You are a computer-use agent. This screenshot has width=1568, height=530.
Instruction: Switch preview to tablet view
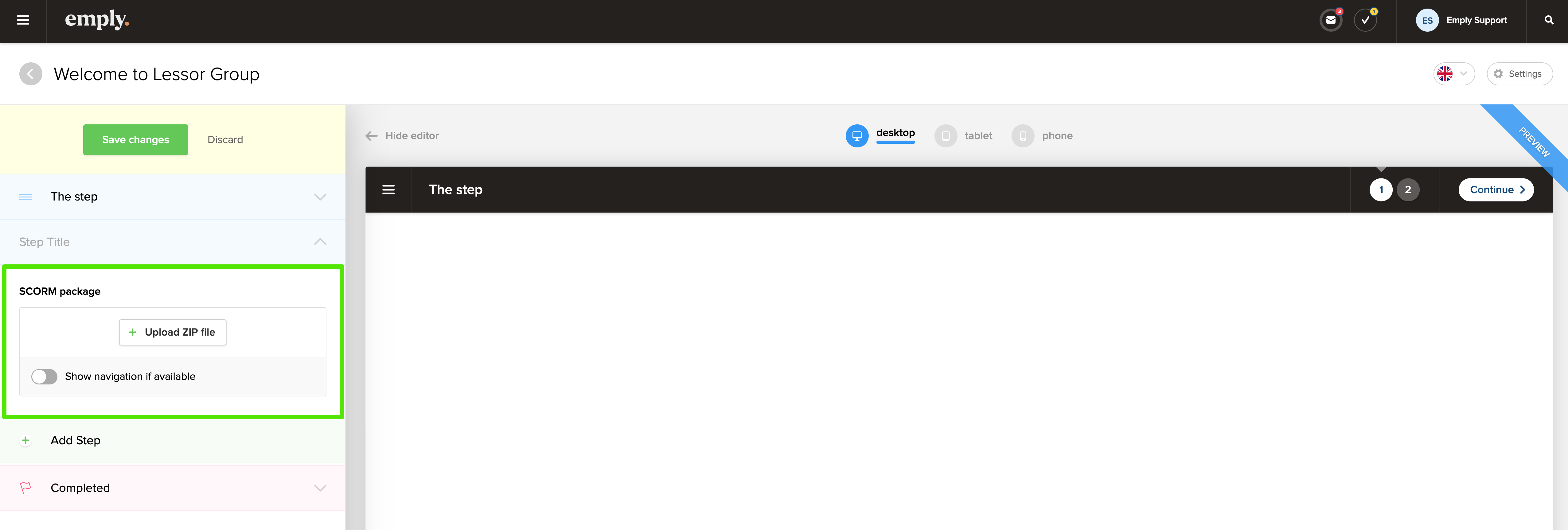[963, 136]
